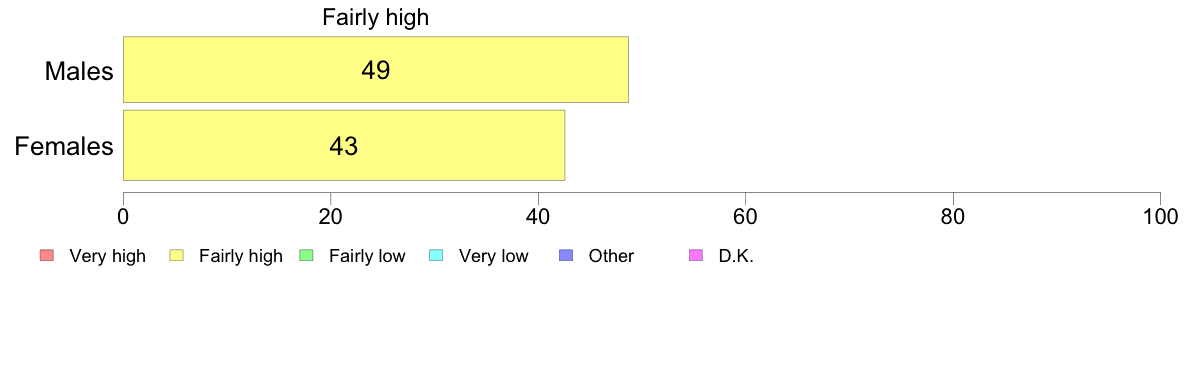
Task: Click the axis tick label 60
Action: click(746, 216)
